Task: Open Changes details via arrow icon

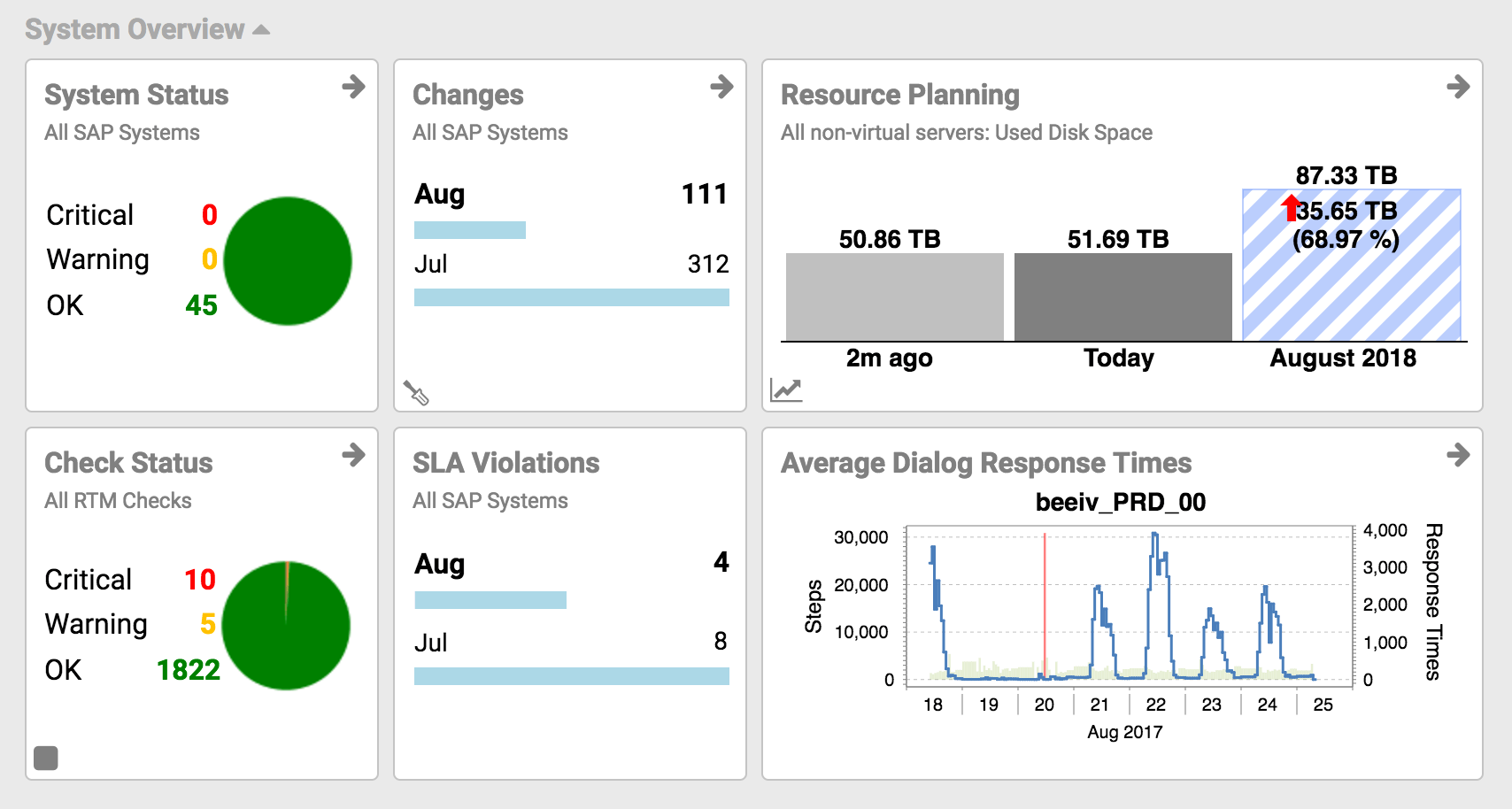Action: click(x=721, y=87)
